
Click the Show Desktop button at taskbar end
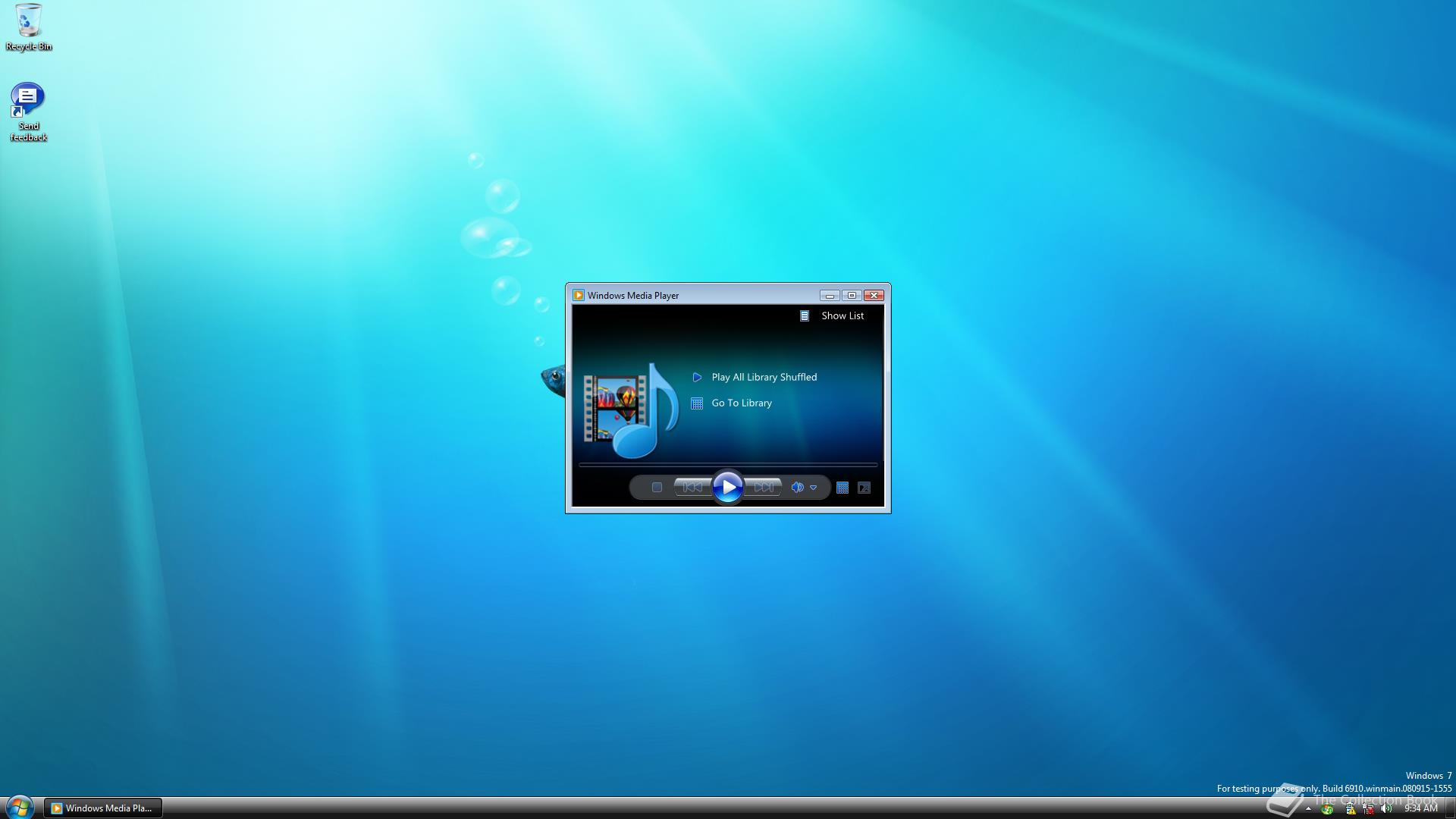pos(1450,808)
